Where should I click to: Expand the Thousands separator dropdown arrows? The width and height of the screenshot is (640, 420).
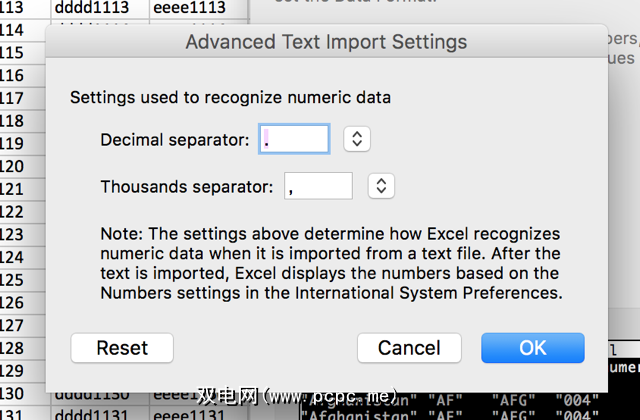point(381,186)
